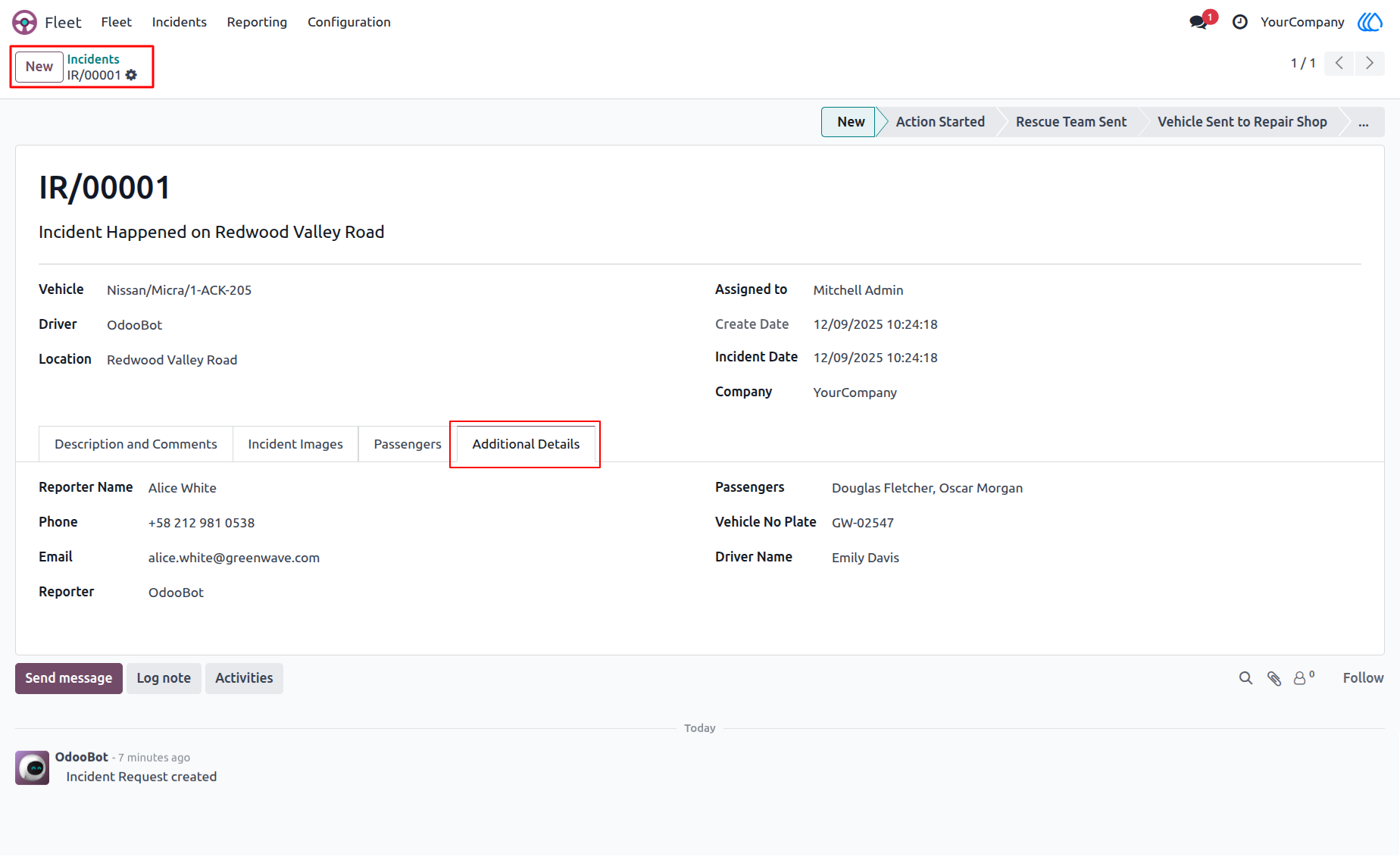Switch to Passengers tab
The height and width of the screenshot is (857, 1400).
408,444
